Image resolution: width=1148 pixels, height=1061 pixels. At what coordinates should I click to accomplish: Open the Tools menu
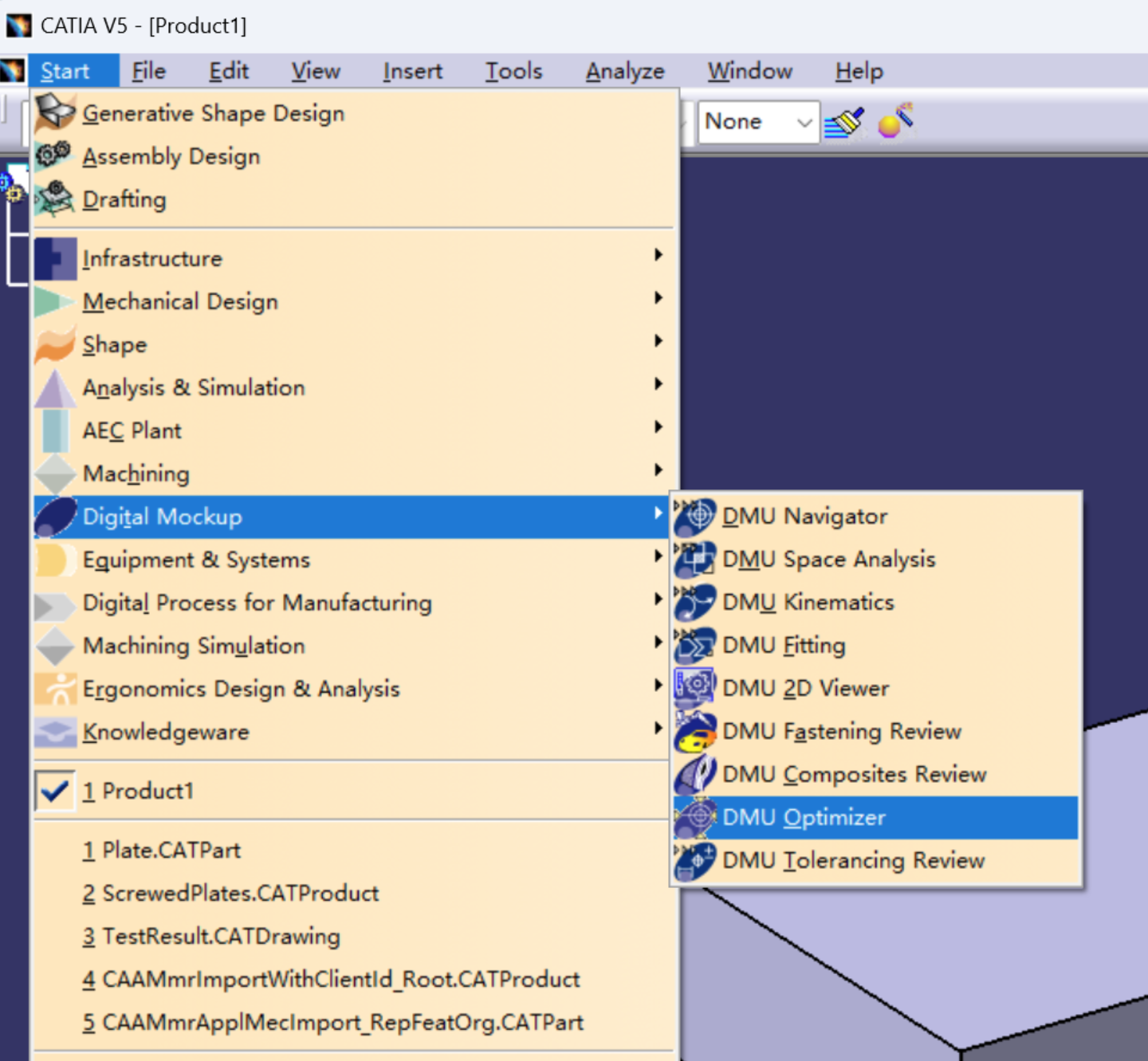click(x=514, y=71)
